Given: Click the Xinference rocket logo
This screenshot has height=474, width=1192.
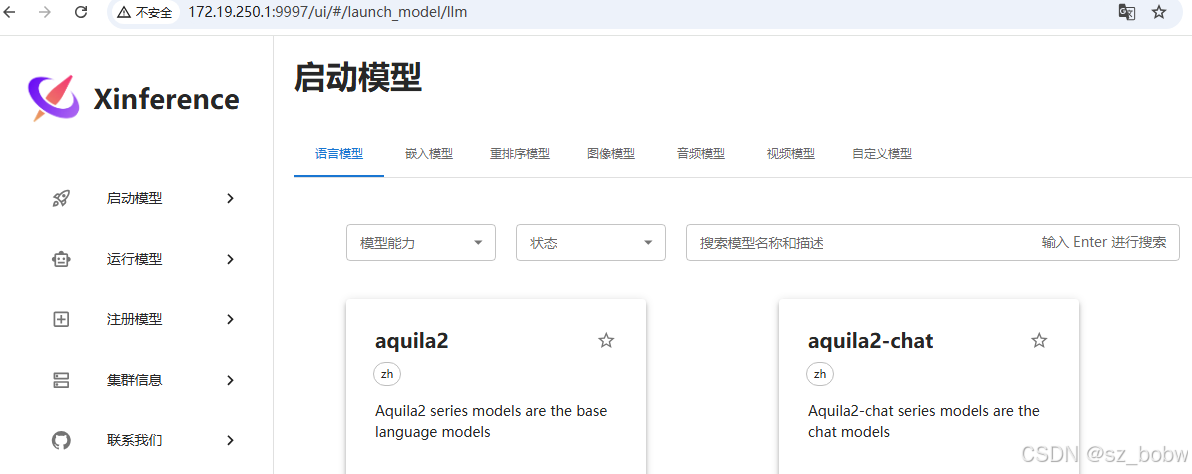Looking at the screenshot, I should click(x=54, y=98).
